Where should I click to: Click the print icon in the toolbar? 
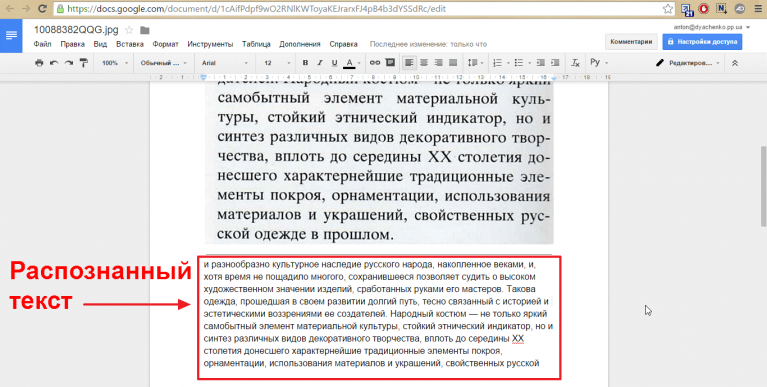[x=39, y=63]
